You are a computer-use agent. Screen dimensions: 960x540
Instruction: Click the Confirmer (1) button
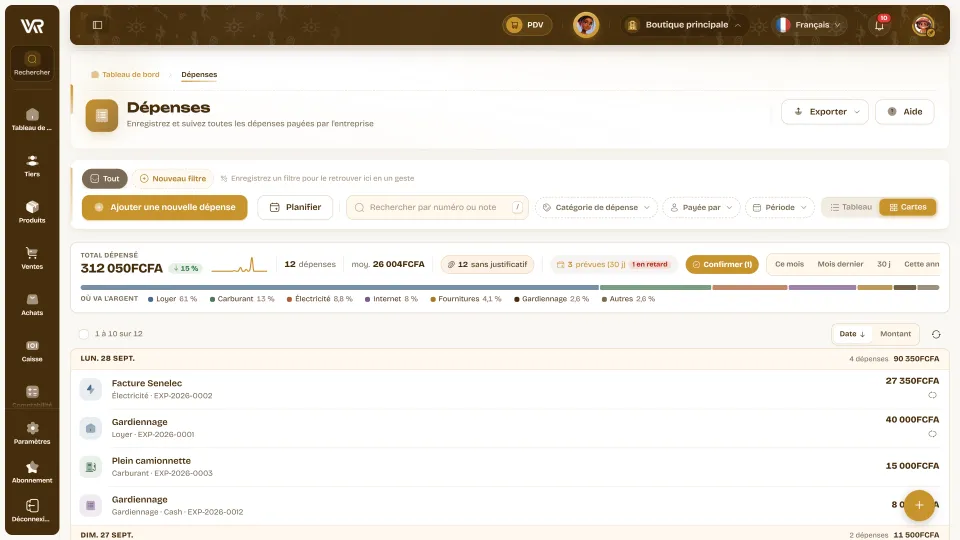click(x=722, y=264)
